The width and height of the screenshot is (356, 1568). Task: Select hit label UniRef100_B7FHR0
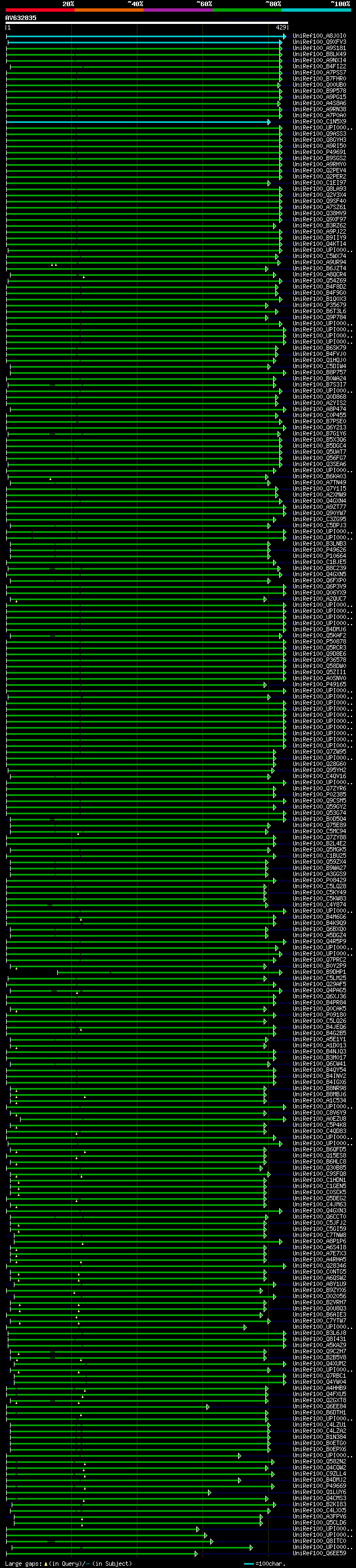[x=319, y=78]
